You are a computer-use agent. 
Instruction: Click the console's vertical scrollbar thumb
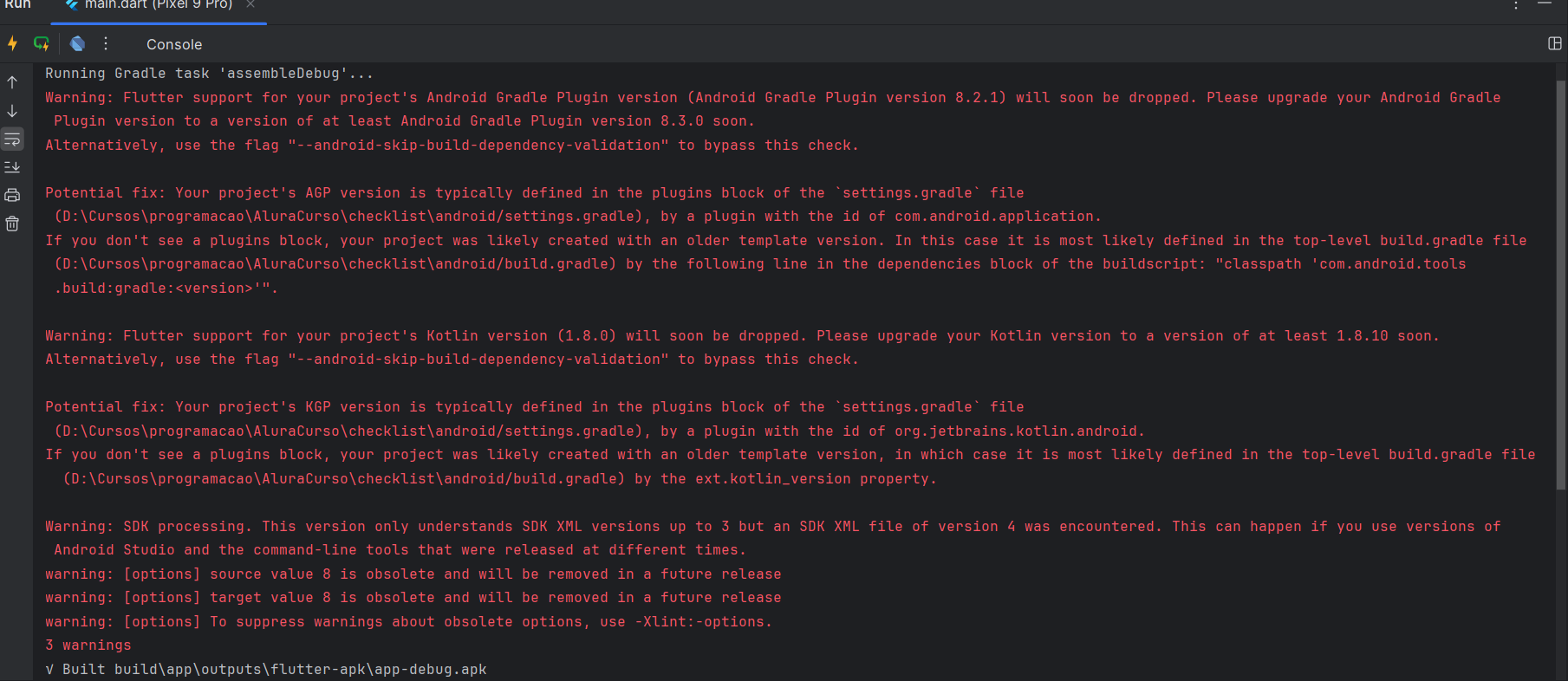(1560, 286)
